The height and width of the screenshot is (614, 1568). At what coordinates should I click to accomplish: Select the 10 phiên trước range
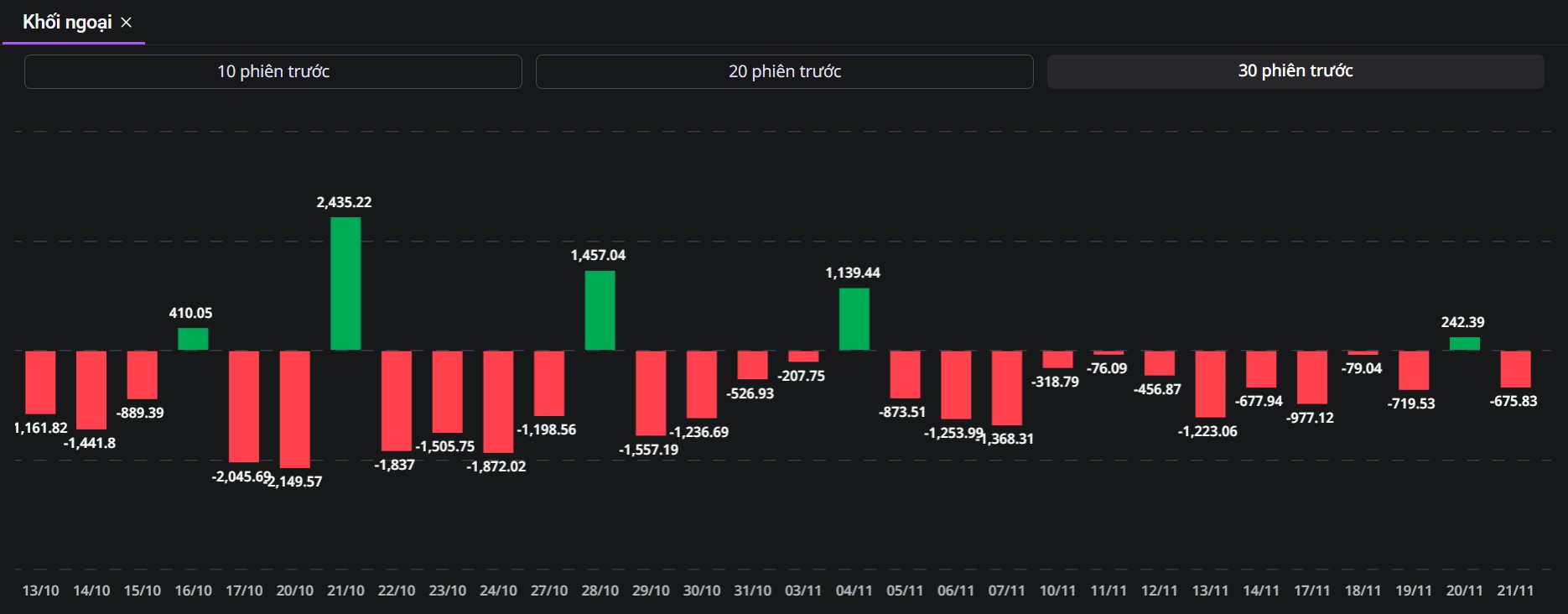coord(273,71)
